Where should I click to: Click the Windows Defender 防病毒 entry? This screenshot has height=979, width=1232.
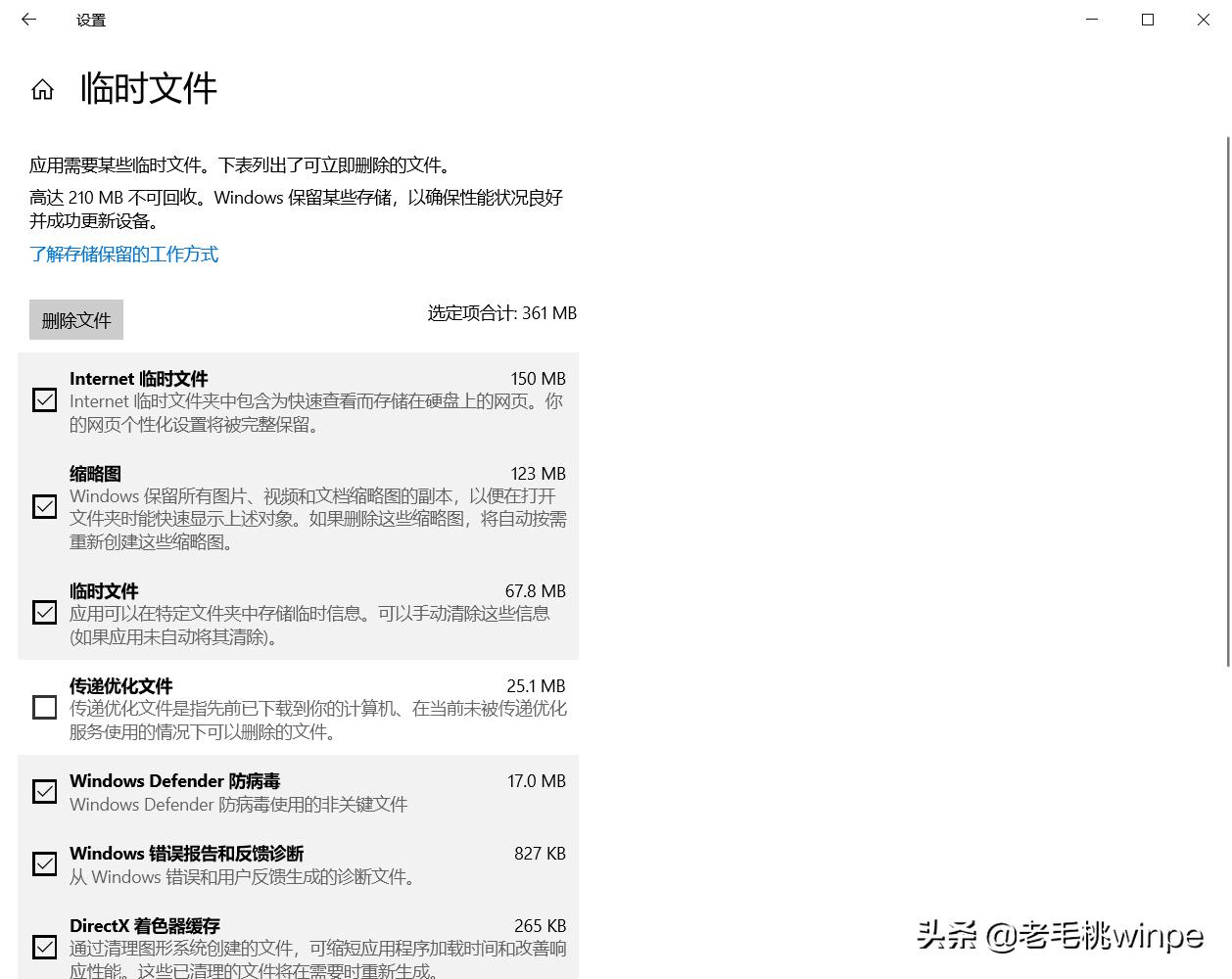coord(294,791)
